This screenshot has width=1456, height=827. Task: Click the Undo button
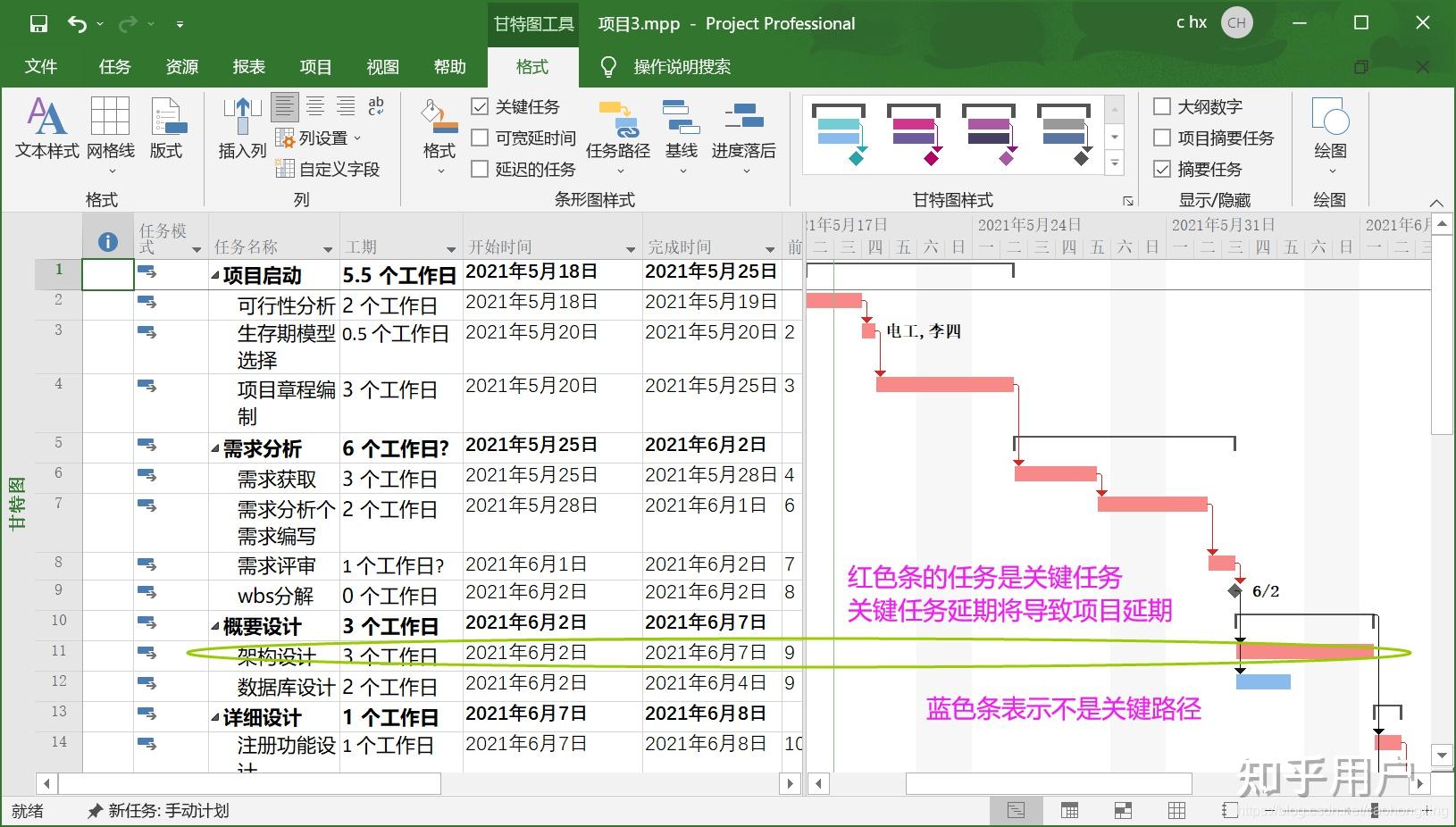point(77,23)
